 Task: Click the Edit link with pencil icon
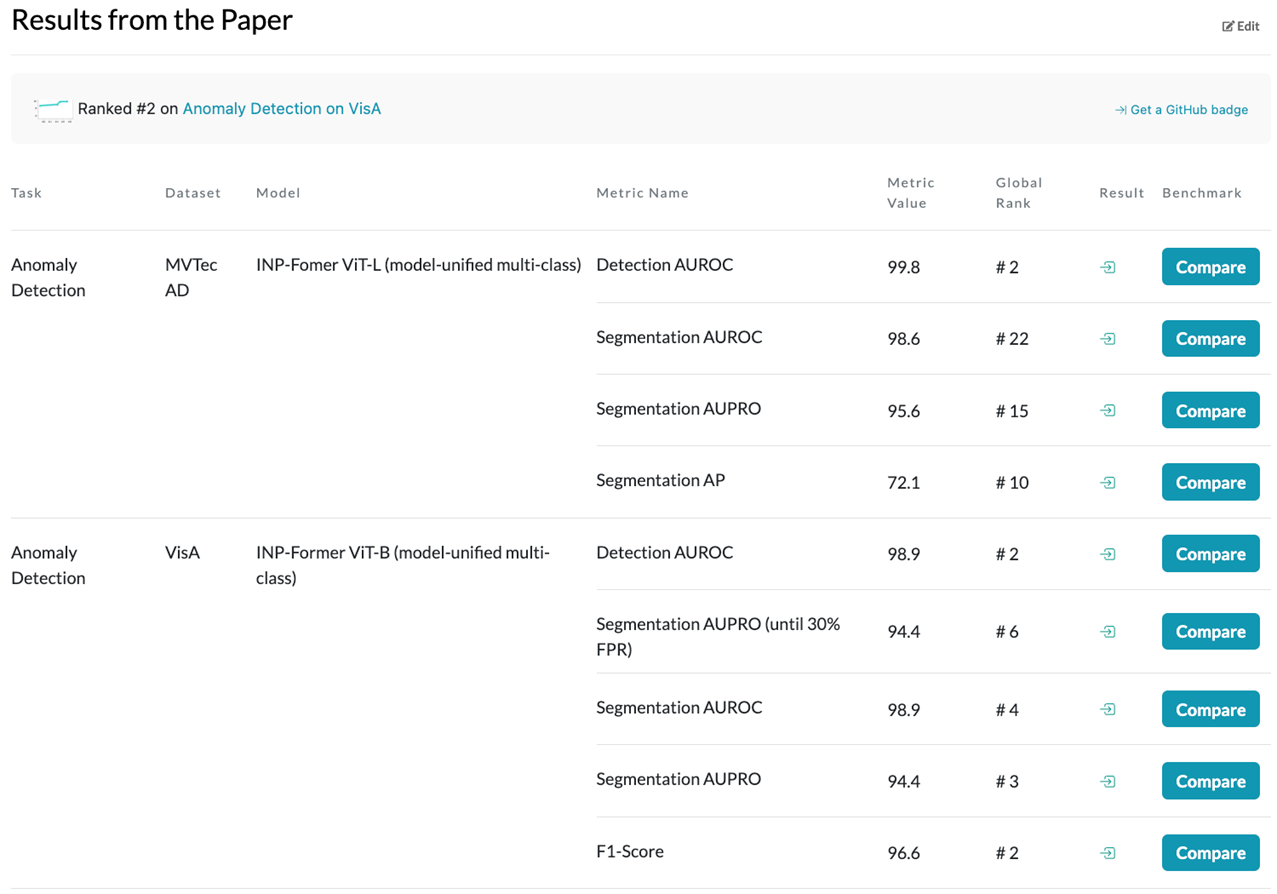point(1241,26)
